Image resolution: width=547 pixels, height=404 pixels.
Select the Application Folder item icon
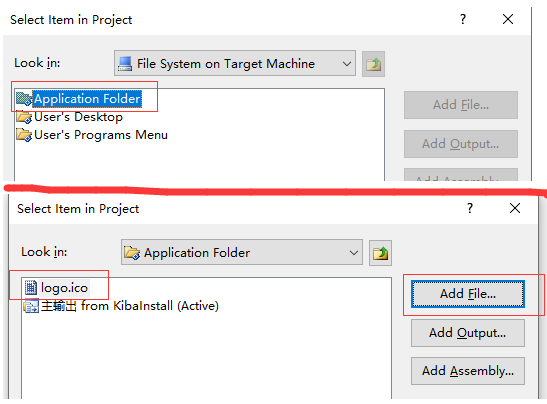[x=24, y=99]
